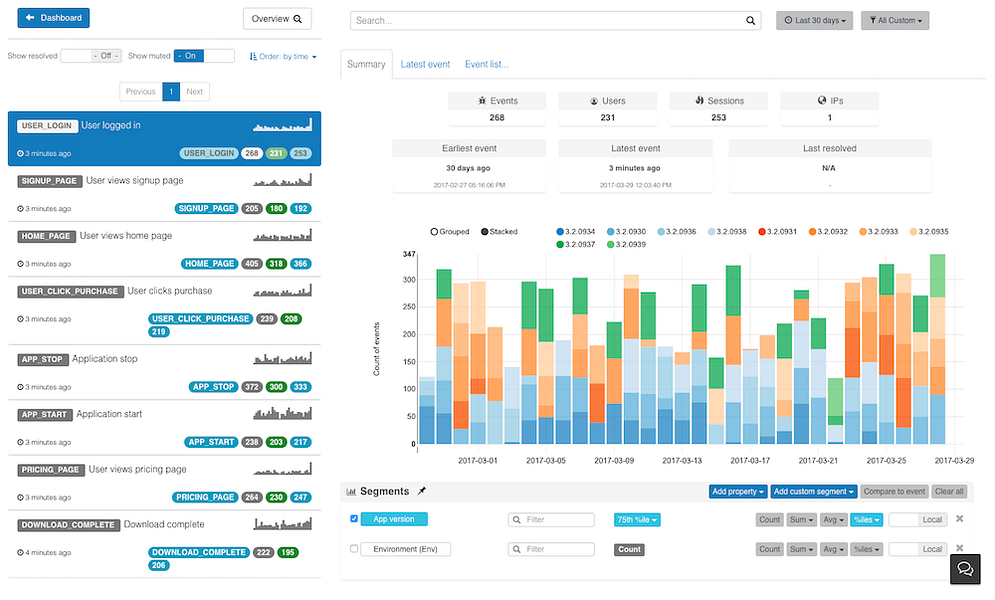The height and width of the screenshot is (600, 995).
Task: Click the Events bug icon stat card
Action: click(x=497, y=101)
